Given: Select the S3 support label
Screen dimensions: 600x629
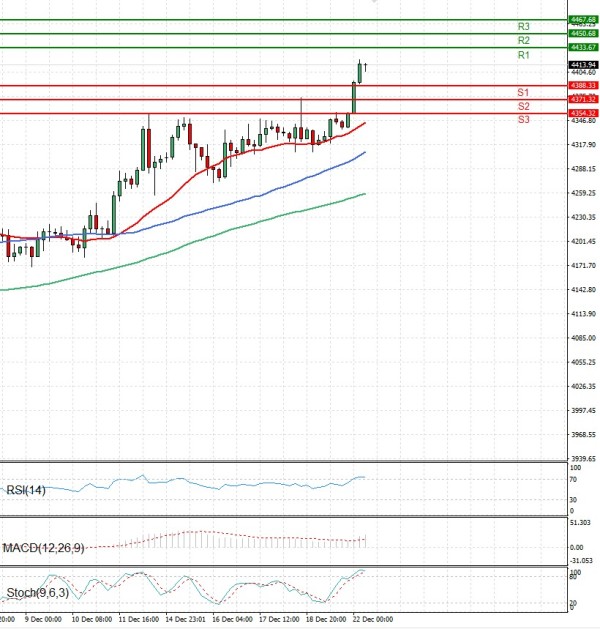Looking at the screenshot, I should point(523,120).
